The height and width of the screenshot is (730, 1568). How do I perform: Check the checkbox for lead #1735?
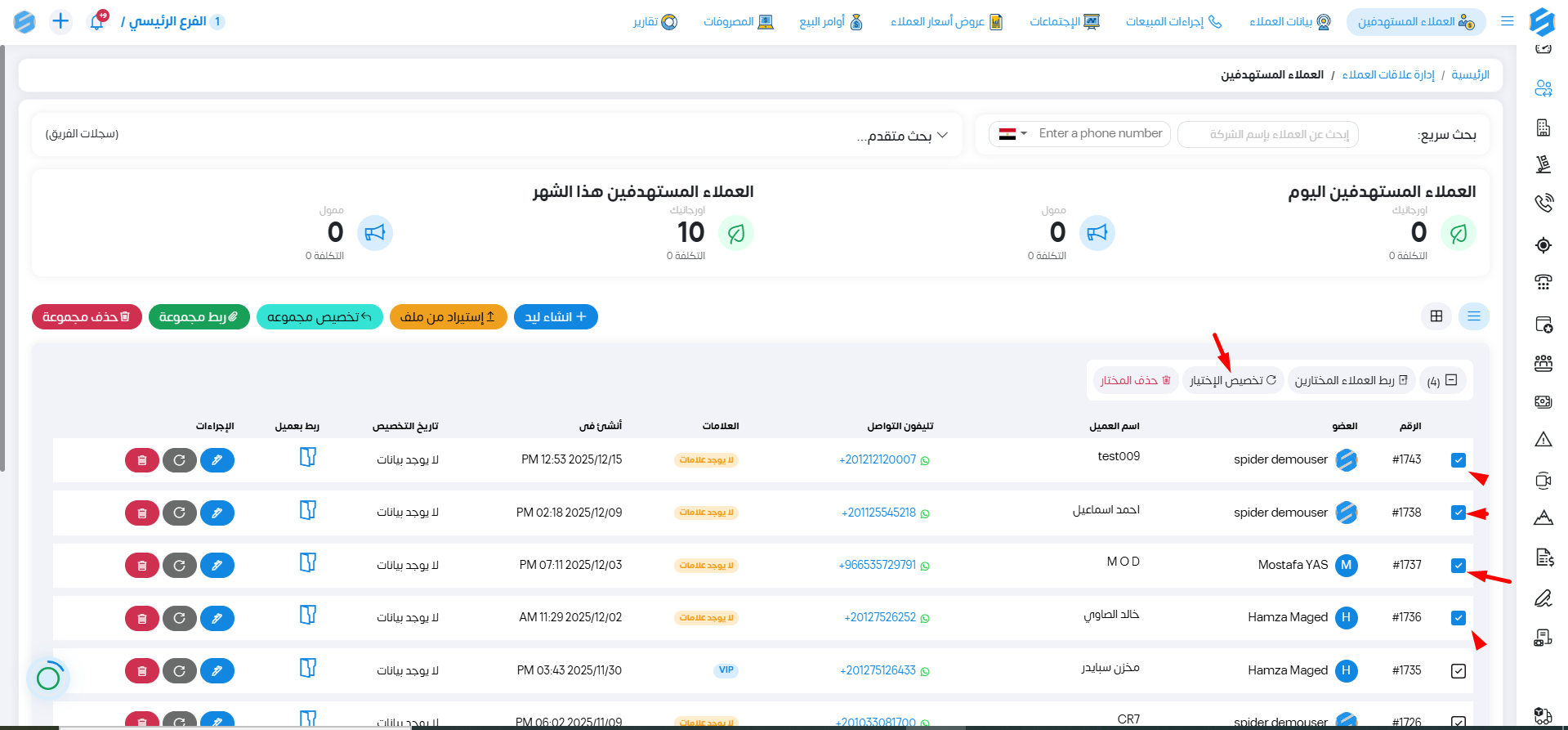tap(1458, 671)
